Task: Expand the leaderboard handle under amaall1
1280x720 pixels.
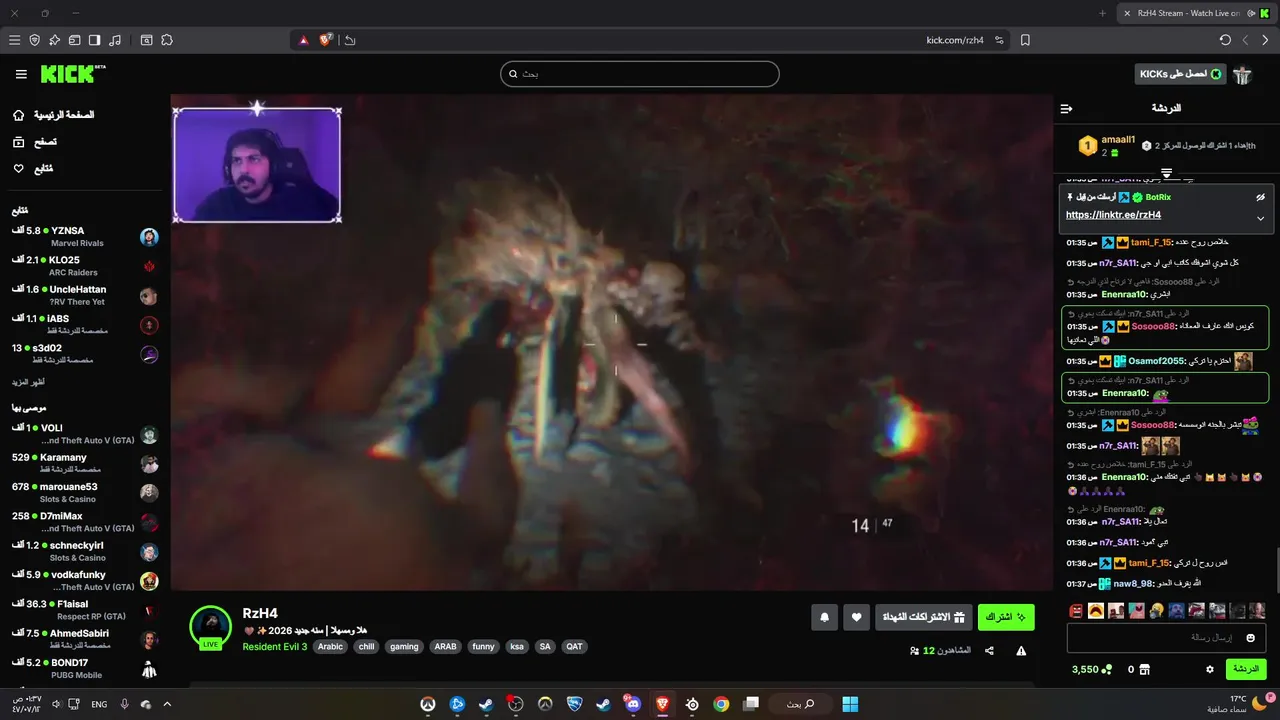Action: 1166,174
